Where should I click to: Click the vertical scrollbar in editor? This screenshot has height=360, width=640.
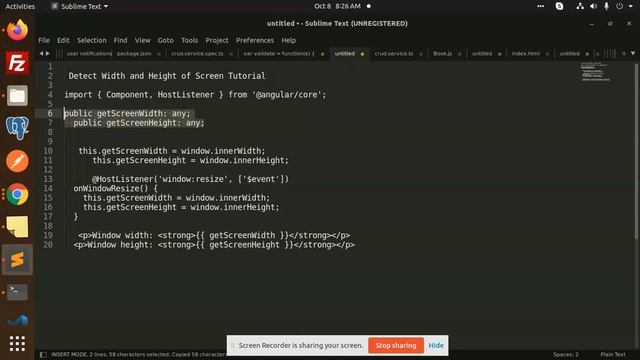pyautogui.click(x=636, y=151)
